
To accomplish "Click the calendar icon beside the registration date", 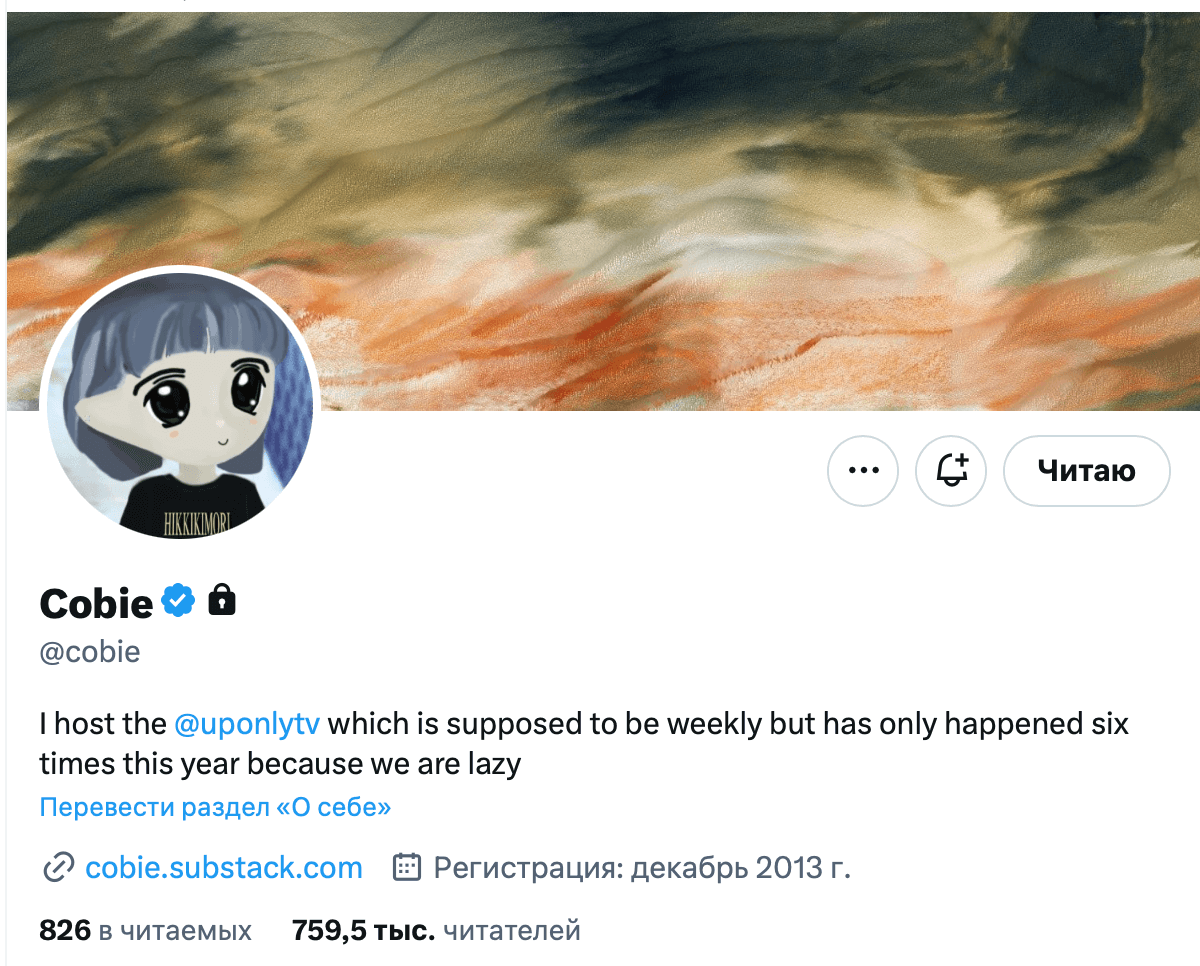I will pos(405,867).
